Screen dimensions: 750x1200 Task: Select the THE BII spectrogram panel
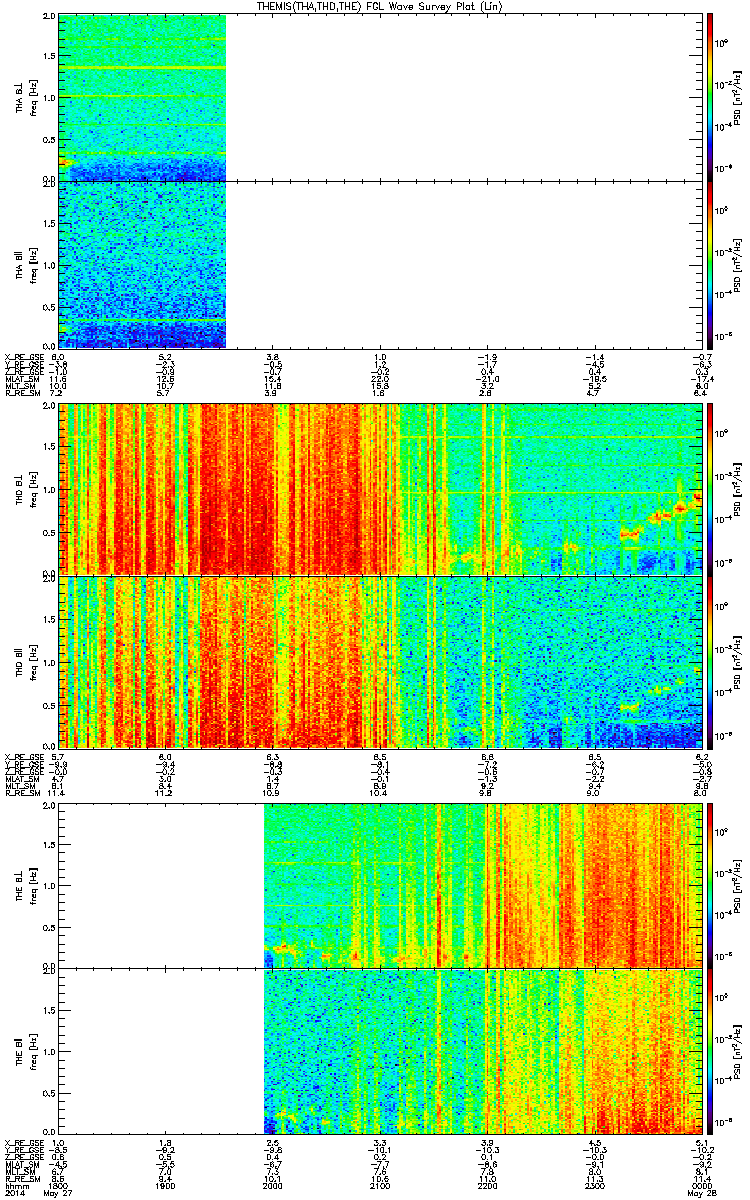[379, 1050]
